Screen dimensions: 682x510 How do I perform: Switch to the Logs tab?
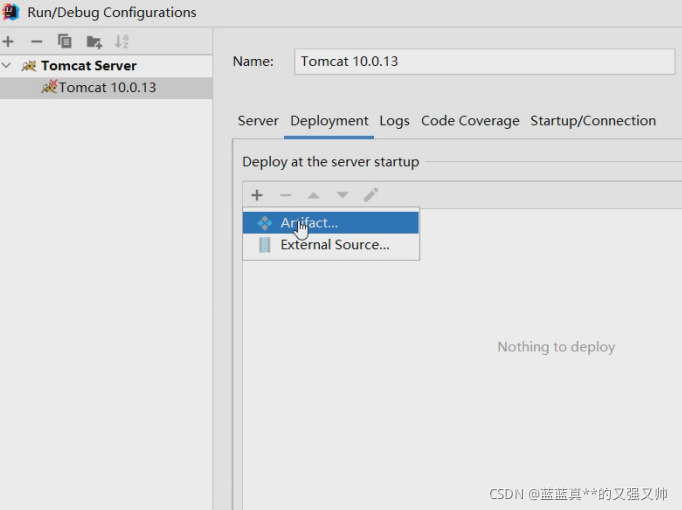(x=394, y=121)
